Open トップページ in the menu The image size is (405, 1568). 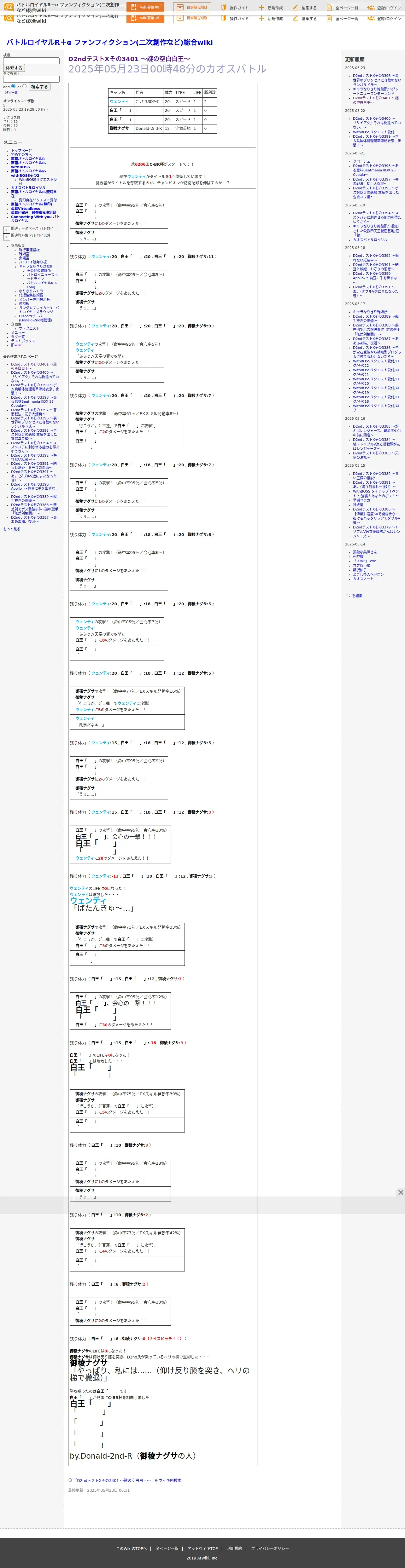(21, 150)
